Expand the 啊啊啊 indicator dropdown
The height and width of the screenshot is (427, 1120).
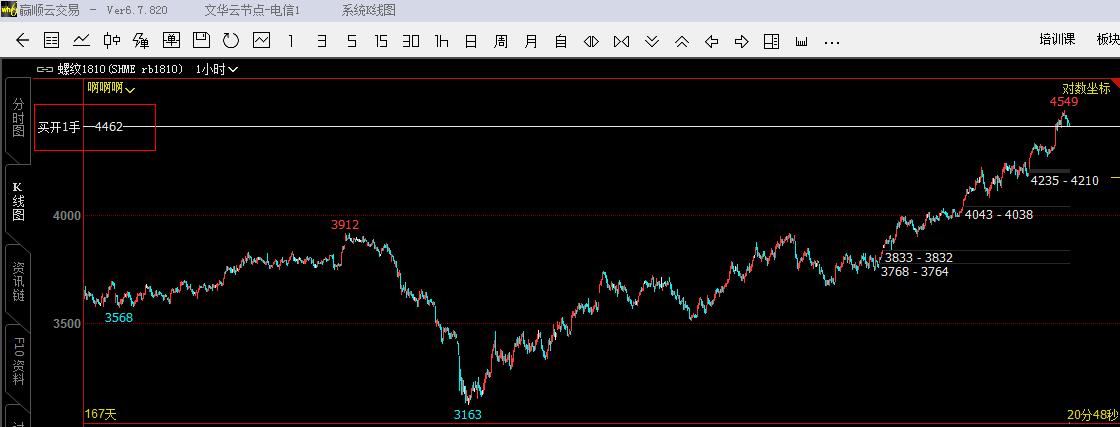(x=111, y=89)
